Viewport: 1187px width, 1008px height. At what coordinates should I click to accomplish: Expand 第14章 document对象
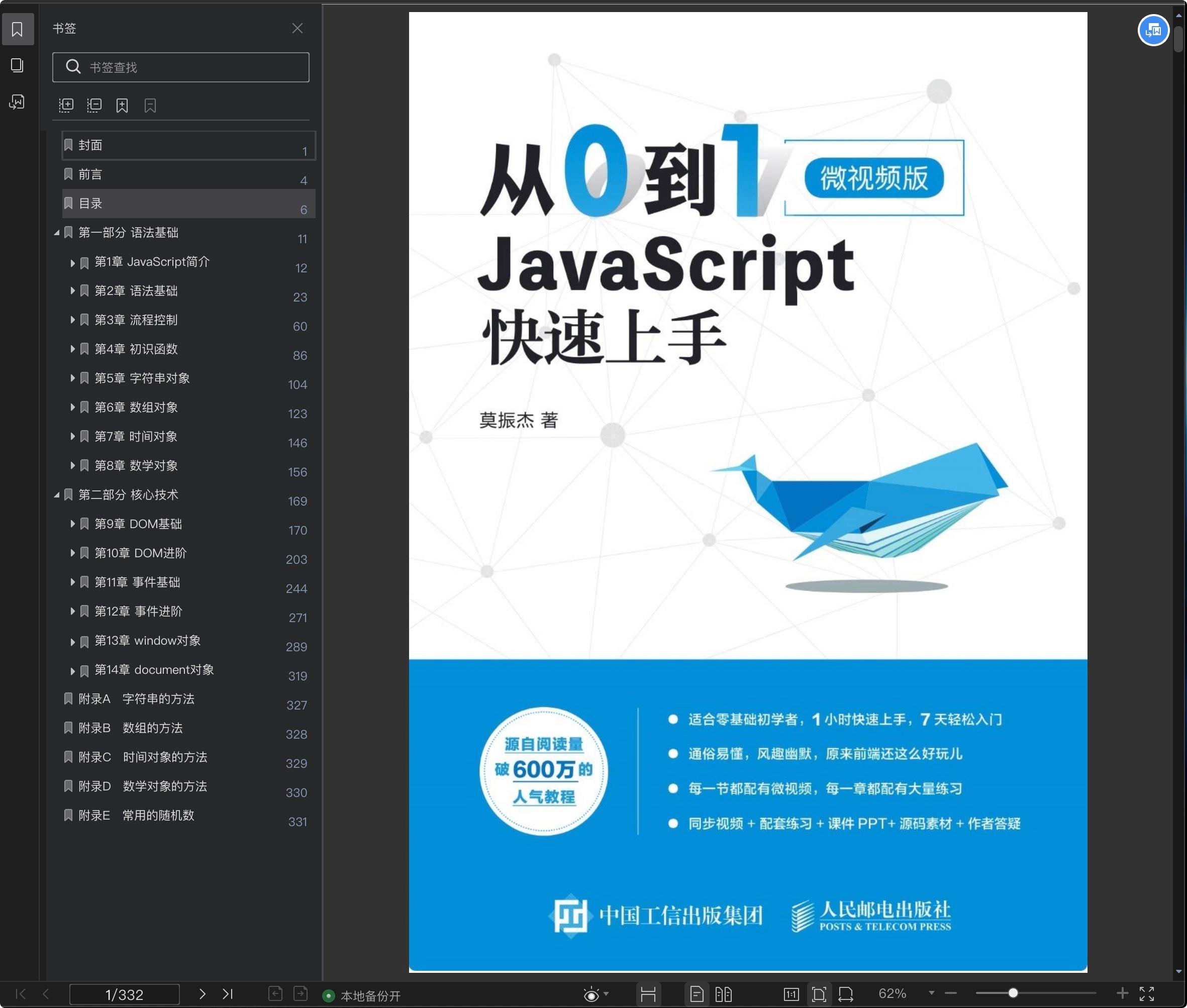click(72, 671)
